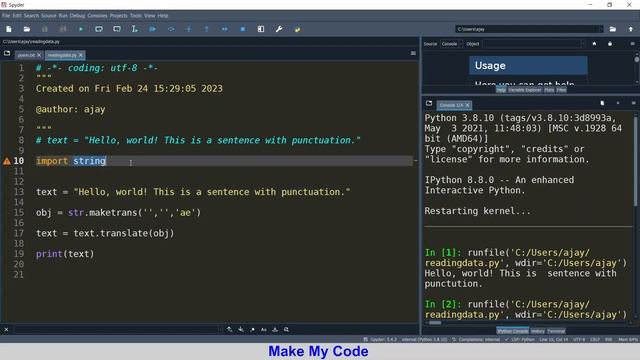This screenshot has height=360, width=640.
Task: Continue execution until the next breakpoint
Action: point(224,29)
